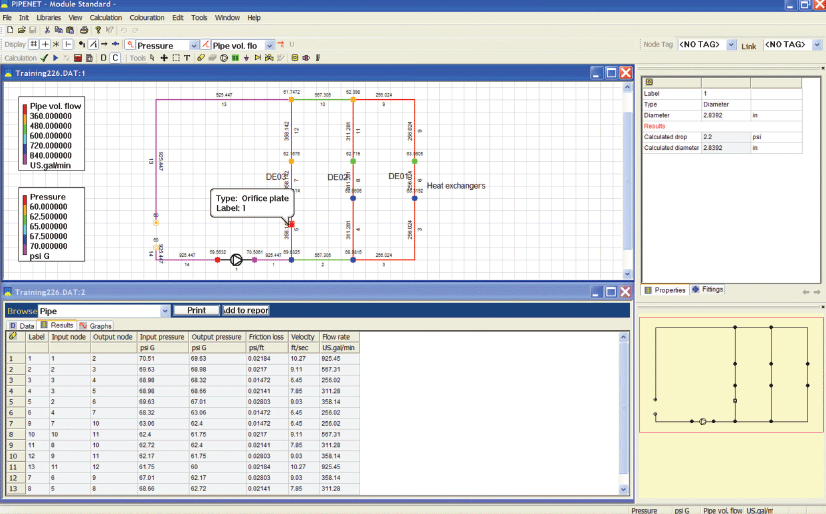Toggle flow direction arrow display
This screenshot has height=514, width=826.
tap(104, 44)
